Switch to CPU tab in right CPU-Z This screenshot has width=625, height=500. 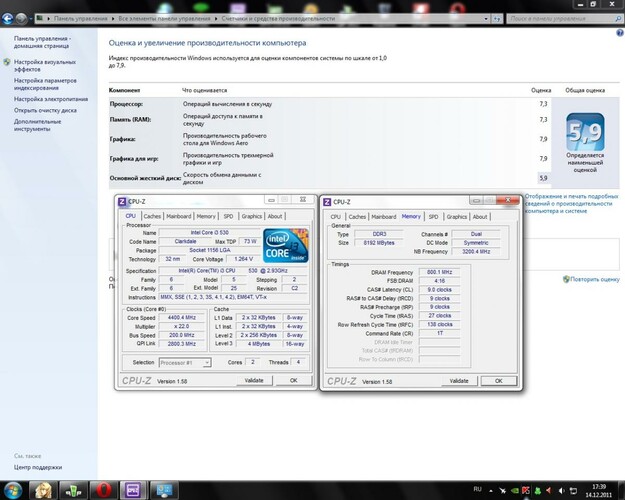336,217
